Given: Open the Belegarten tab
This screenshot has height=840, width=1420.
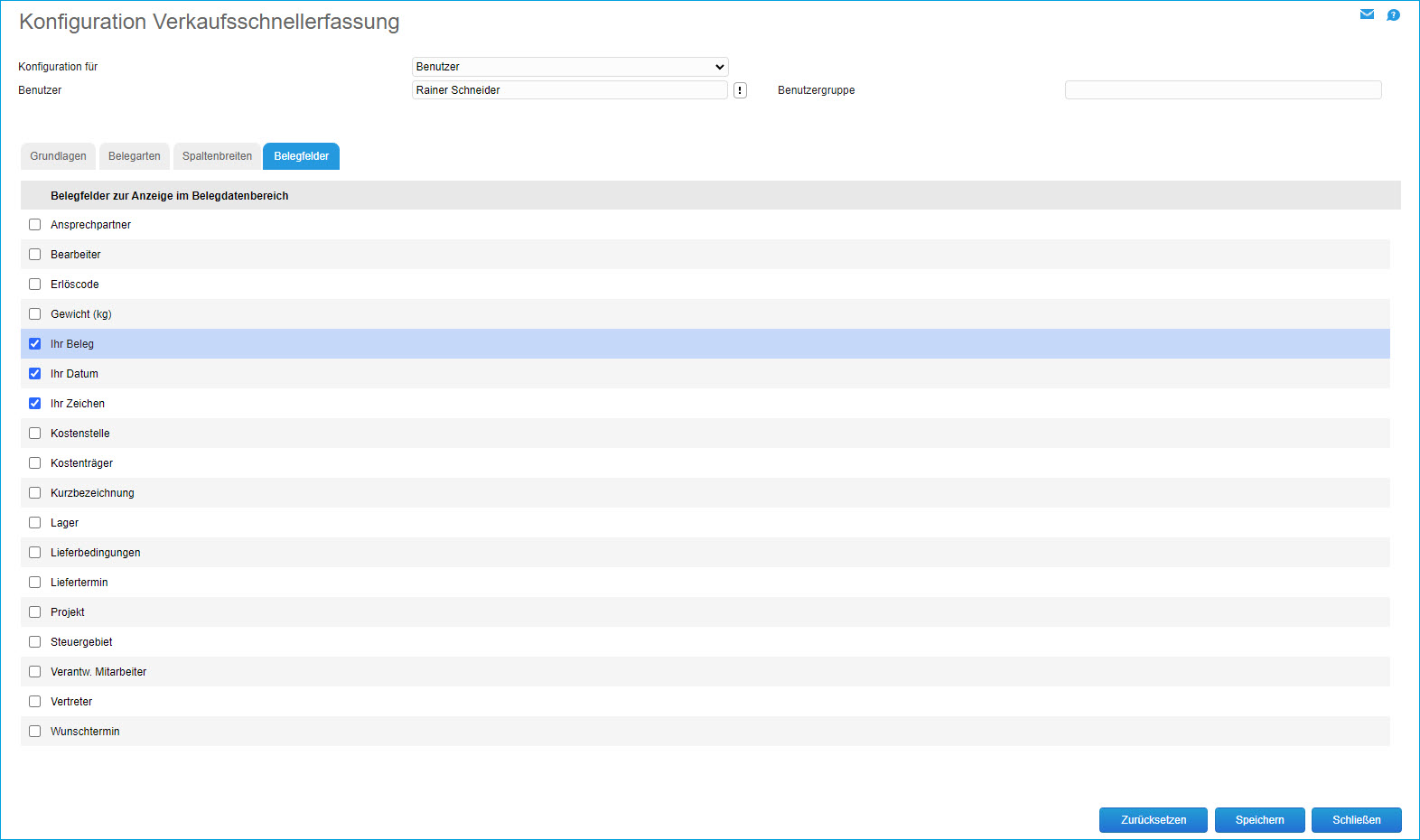Looking at the screenshot, I should [135, 156].
